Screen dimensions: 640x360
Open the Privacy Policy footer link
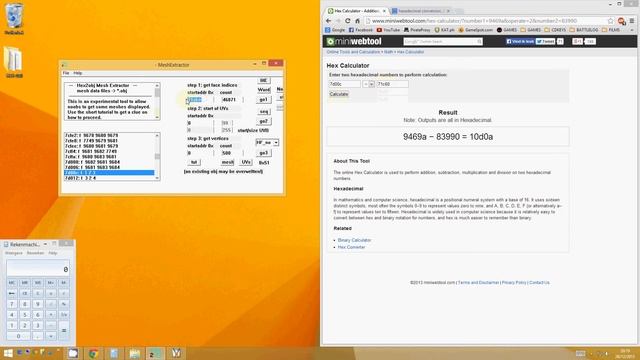(514, 282)
